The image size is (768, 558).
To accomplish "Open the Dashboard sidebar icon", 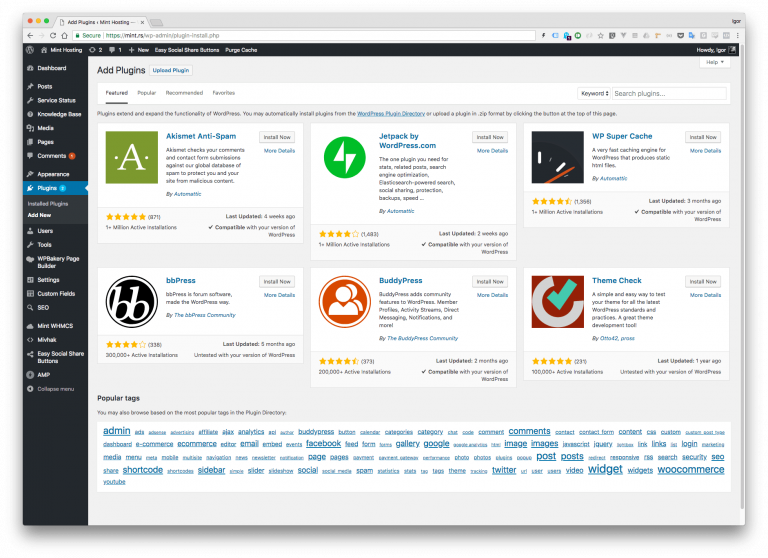I will click(30, 68).
